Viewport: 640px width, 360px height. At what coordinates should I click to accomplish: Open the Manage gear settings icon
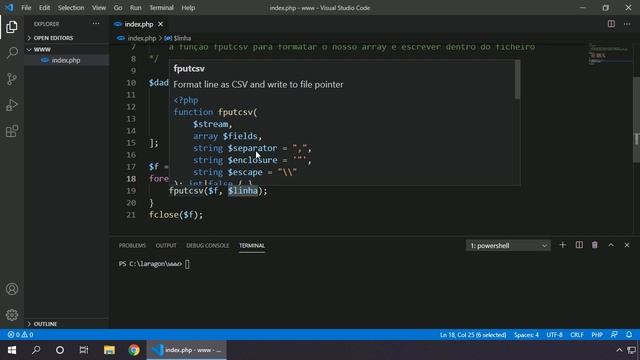click(12, 315)
